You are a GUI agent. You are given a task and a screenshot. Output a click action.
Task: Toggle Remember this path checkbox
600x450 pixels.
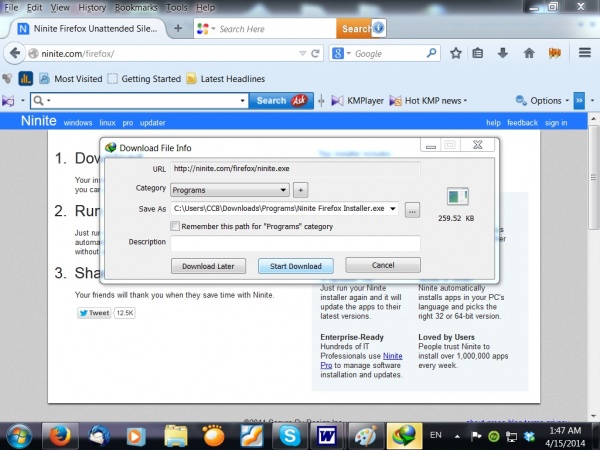(x=175, y=226)
